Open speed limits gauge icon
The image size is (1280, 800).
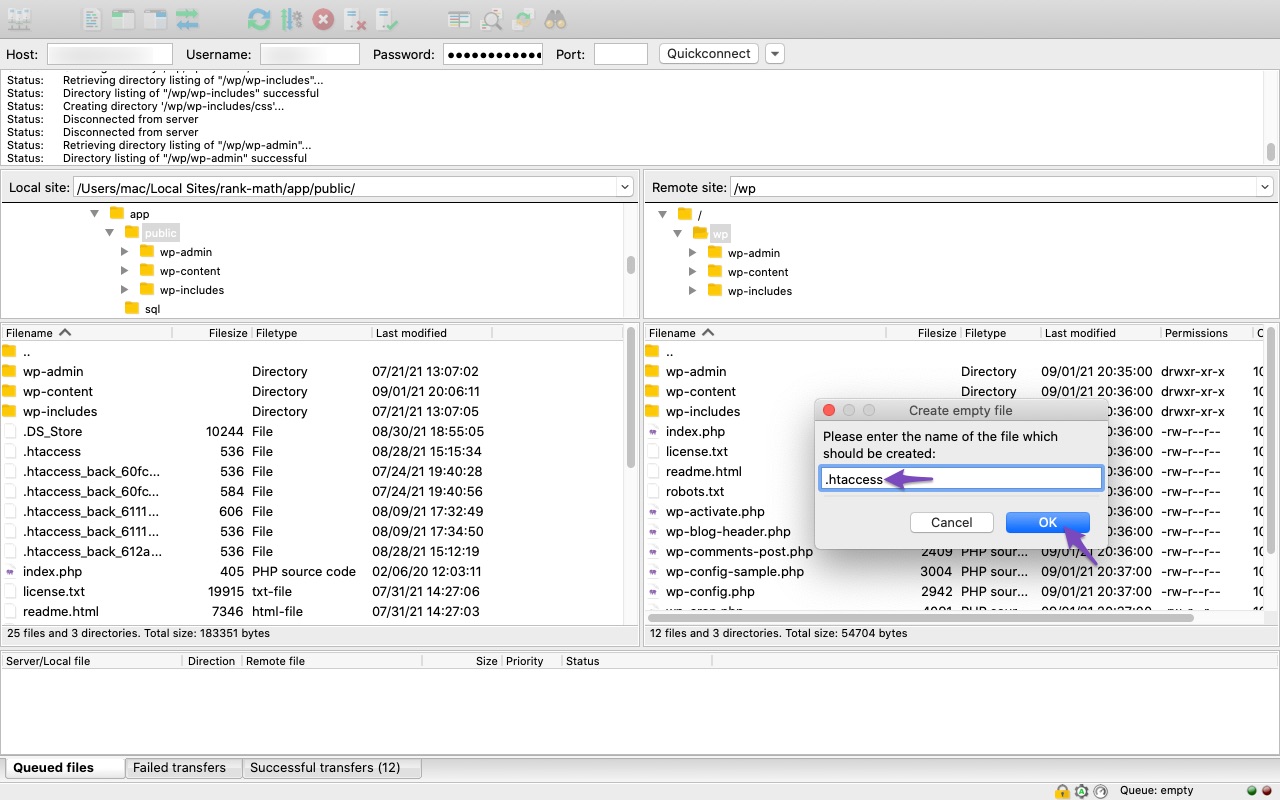tap(1100, 791)
